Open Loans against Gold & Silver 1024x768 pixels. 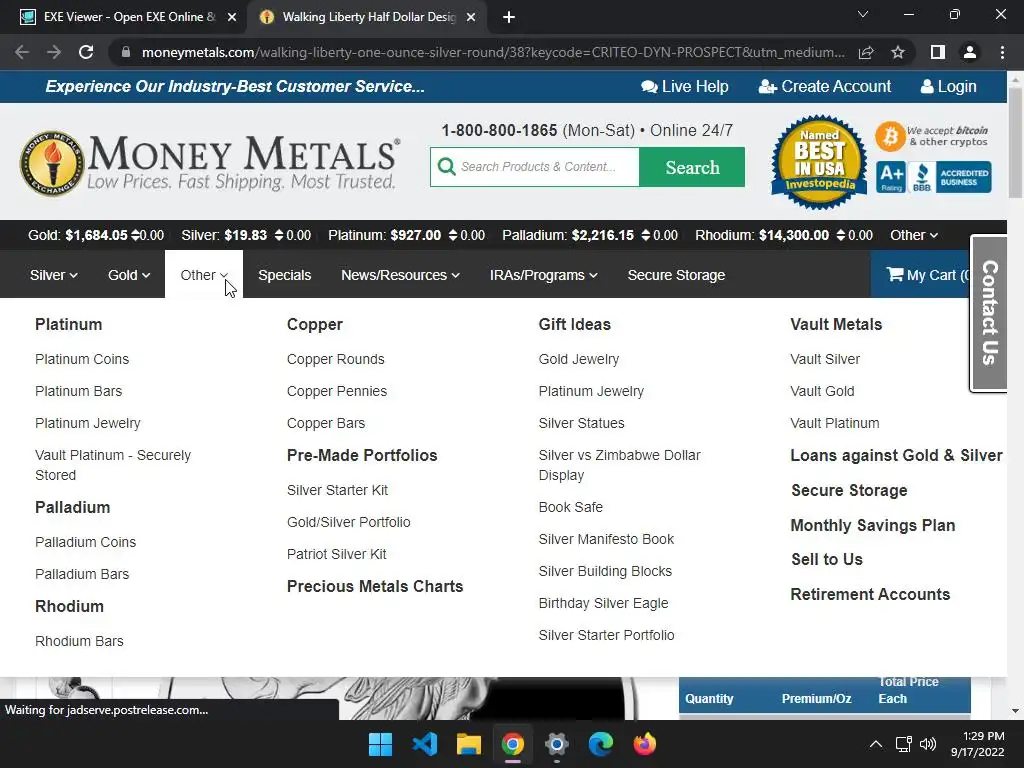click(x=896, y=455)
